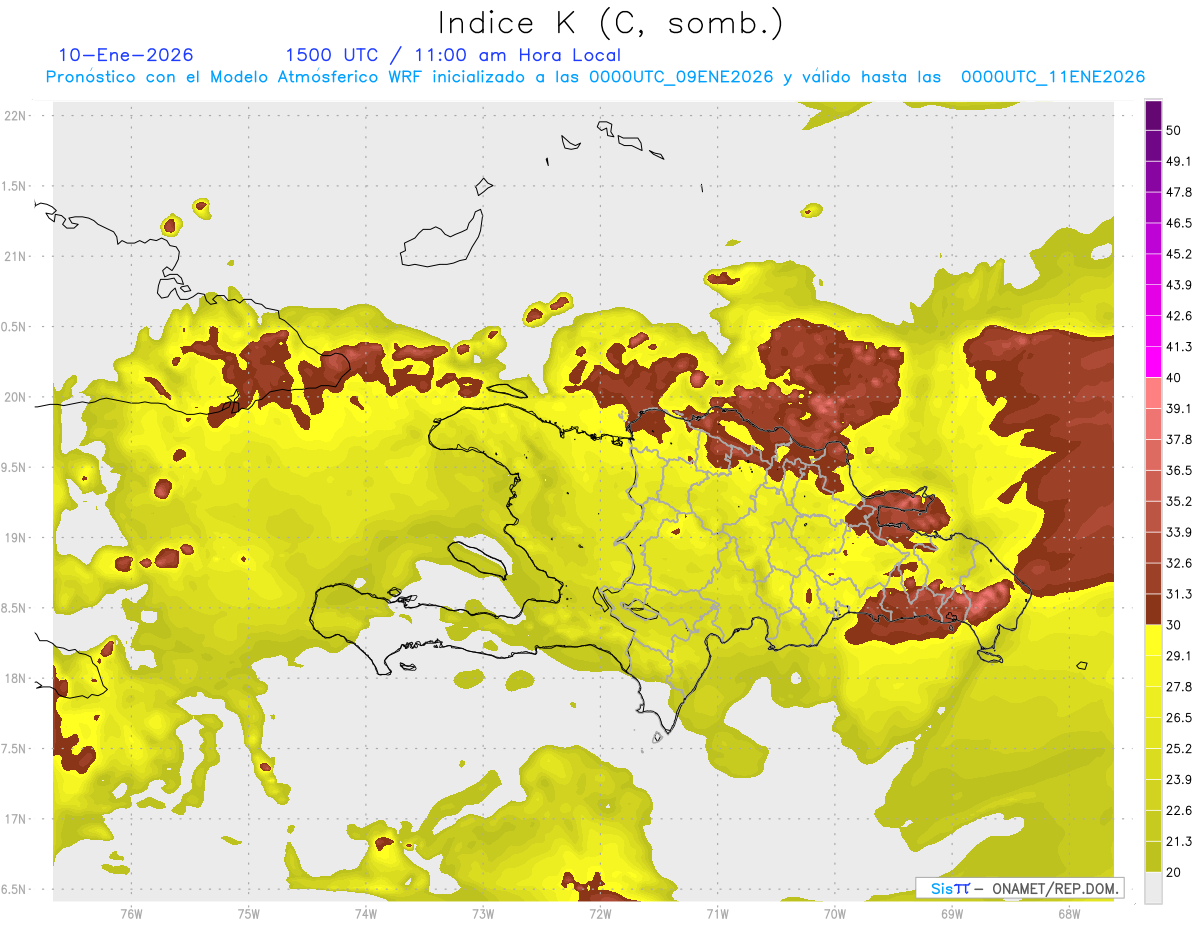Image resolution: width=1200 pixels, height=927 pixels.
Task: Click the longitude axis label '69W'
Action: click(x=952, y=913)
